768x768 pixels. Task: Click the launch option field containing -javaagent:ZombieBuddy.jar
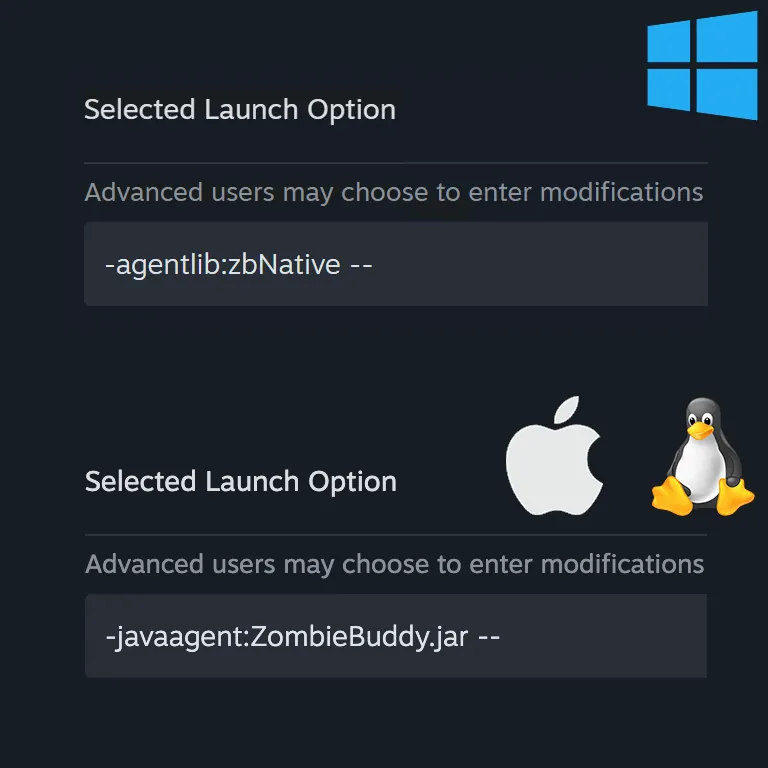(x=396, y=636)
